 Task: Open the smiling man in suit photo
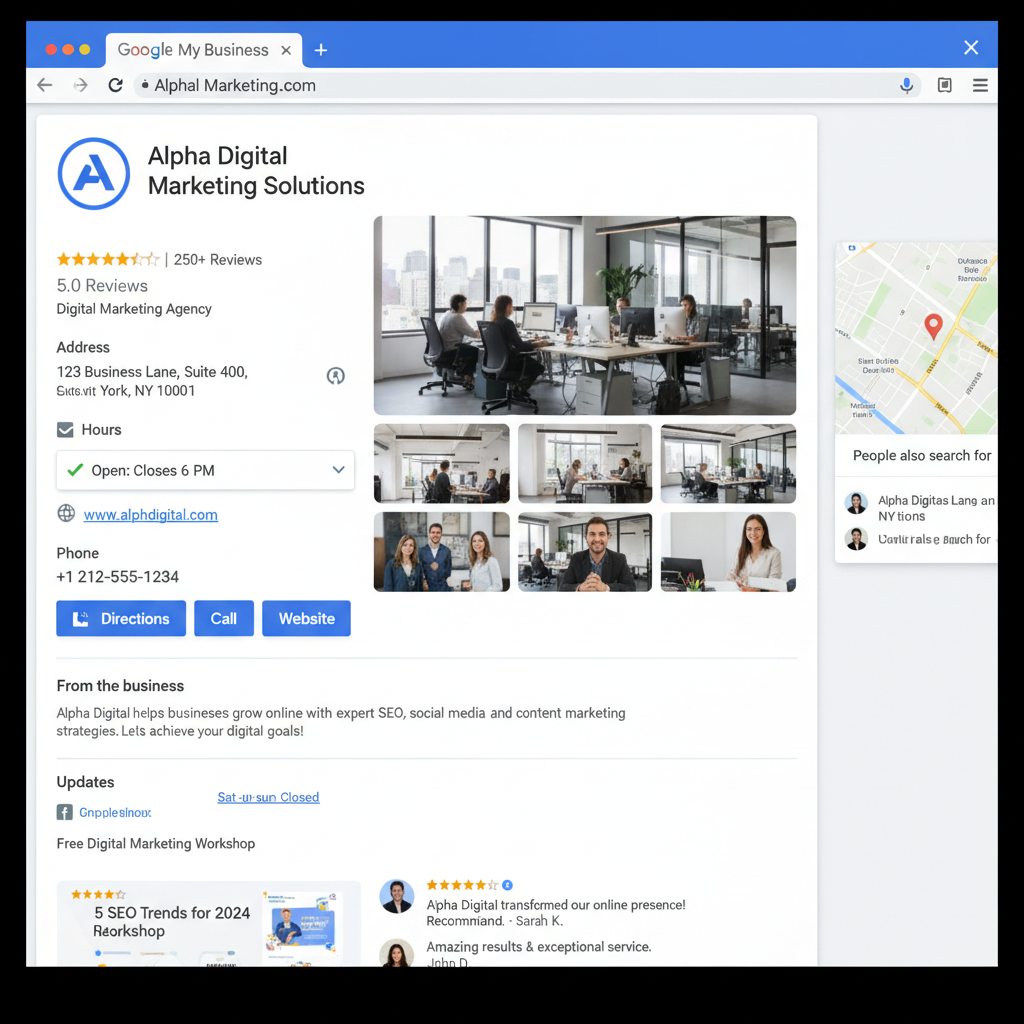coord(584,552)
